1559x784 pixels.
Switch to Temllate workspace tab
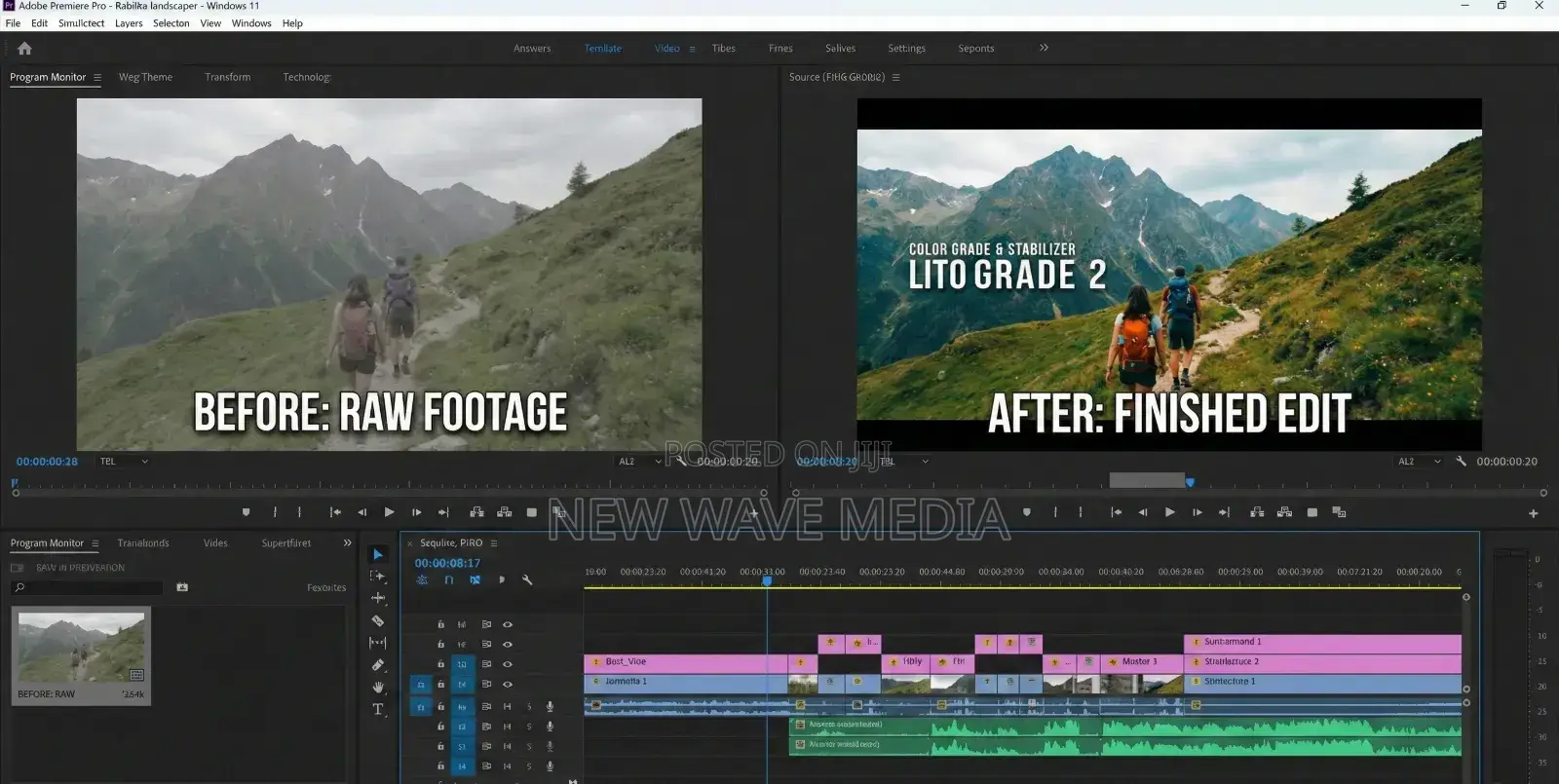(x=603, y=49)
